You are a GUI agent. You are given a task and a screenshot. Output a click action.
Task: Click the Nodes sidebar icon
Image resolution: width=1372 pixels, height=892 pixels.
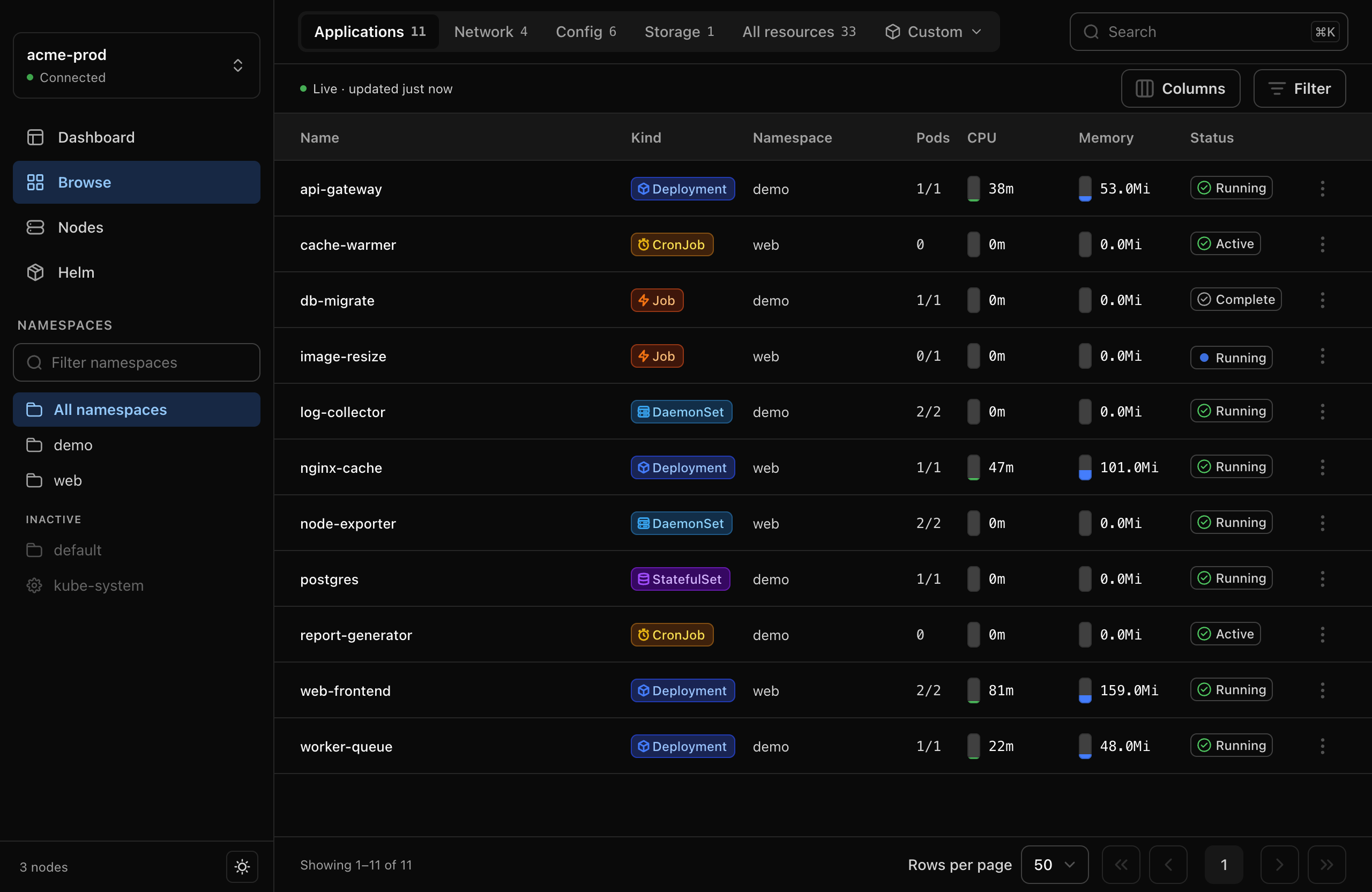(35, 227)
